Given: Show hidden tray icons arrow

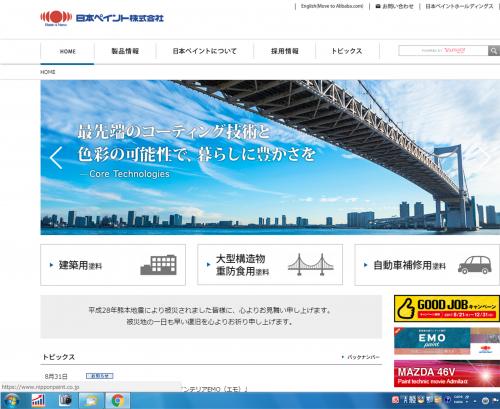Looking at the screenshot, I should [476, 400].
